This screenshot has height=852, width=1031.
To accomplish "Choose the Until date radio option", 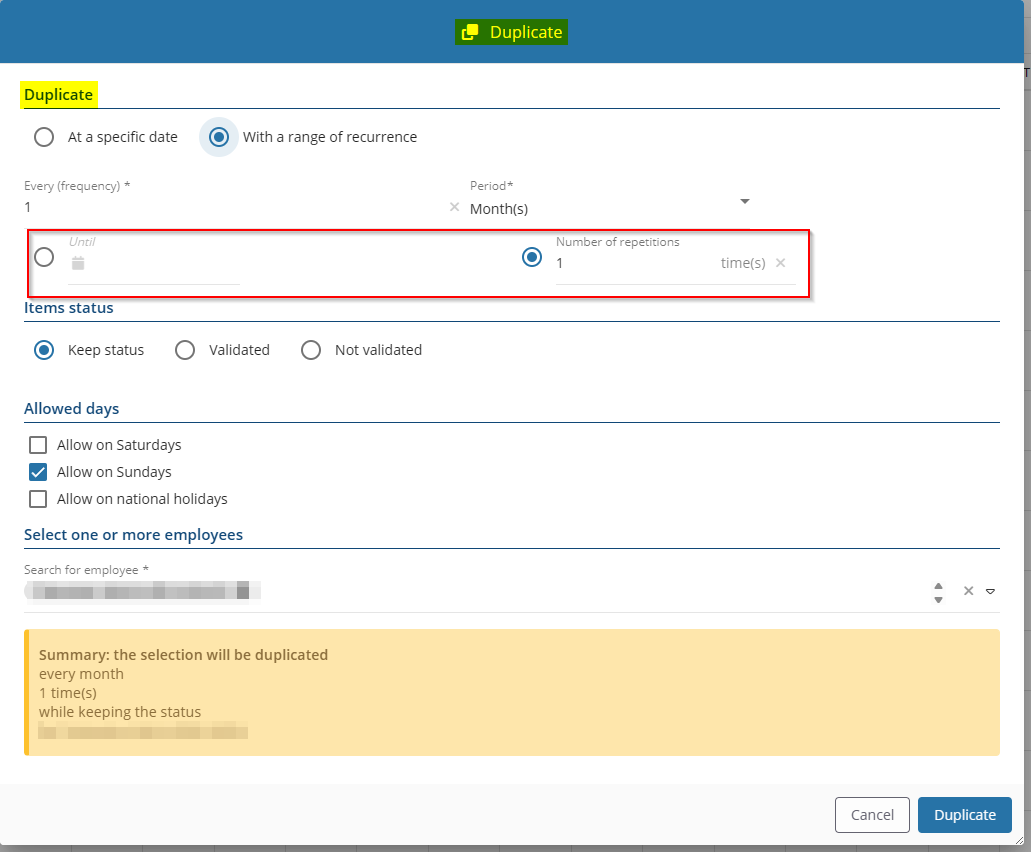I will click(44, 257).
